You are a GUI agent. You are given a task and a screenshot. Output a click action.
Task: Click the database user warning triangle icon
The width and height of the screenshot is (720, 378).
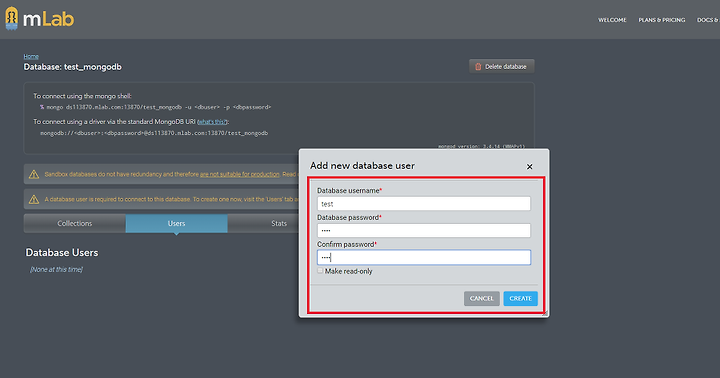tap(34, 199)
